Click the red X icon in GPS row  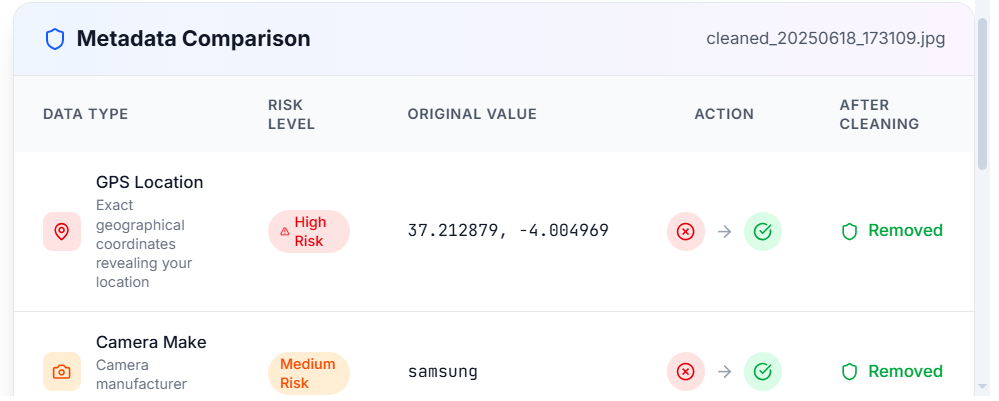[x=686, y=231]
